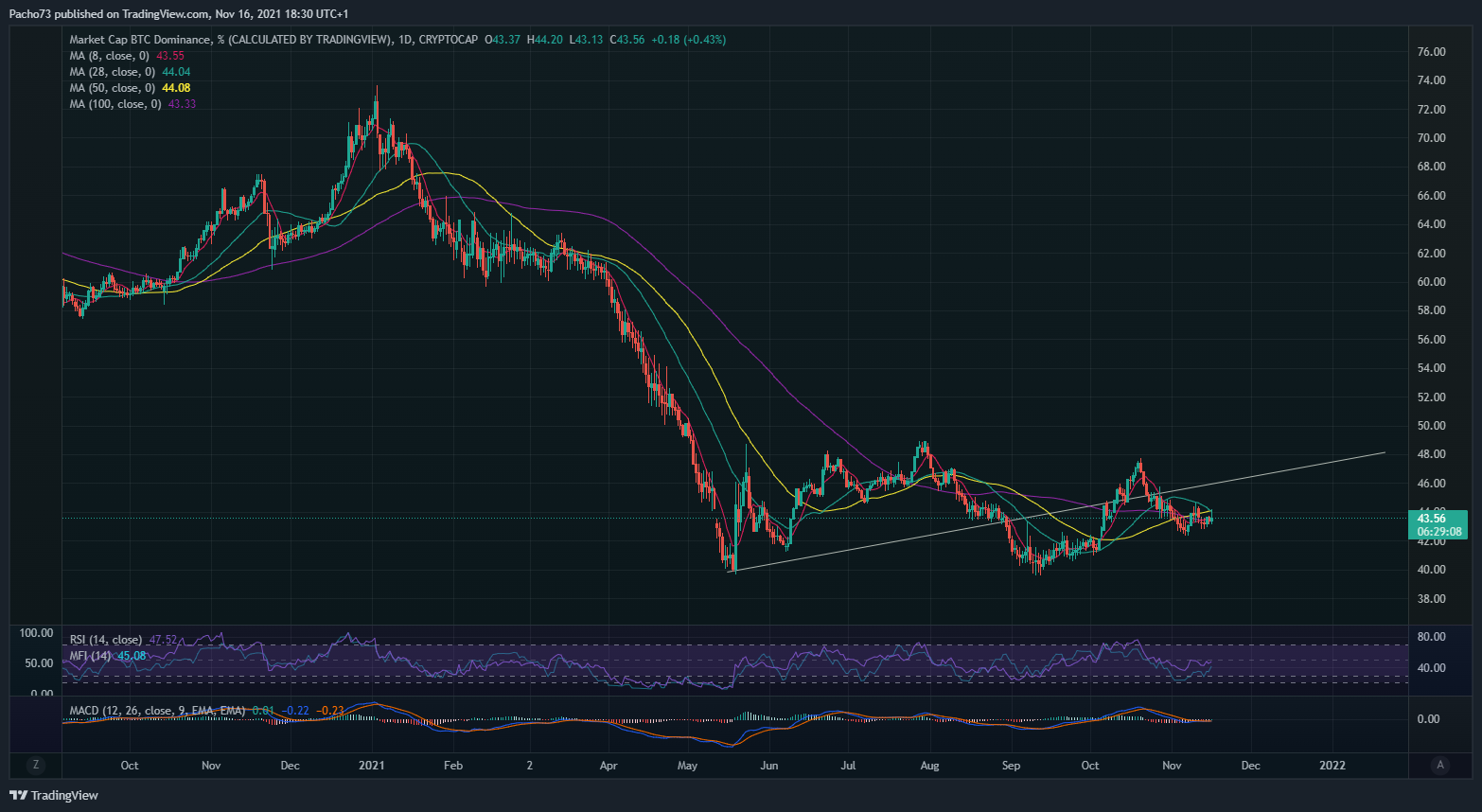Click the Z timezone icon at chart corner

point(36,765)
